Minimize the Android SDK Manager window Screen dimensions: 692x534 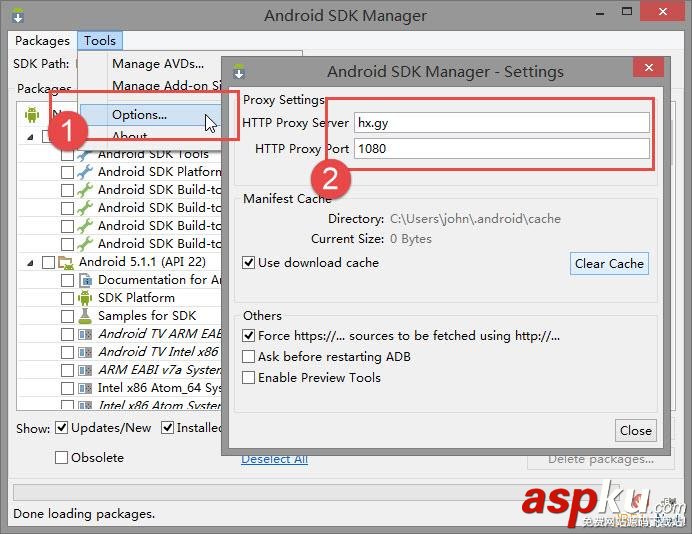coord(600,13)
